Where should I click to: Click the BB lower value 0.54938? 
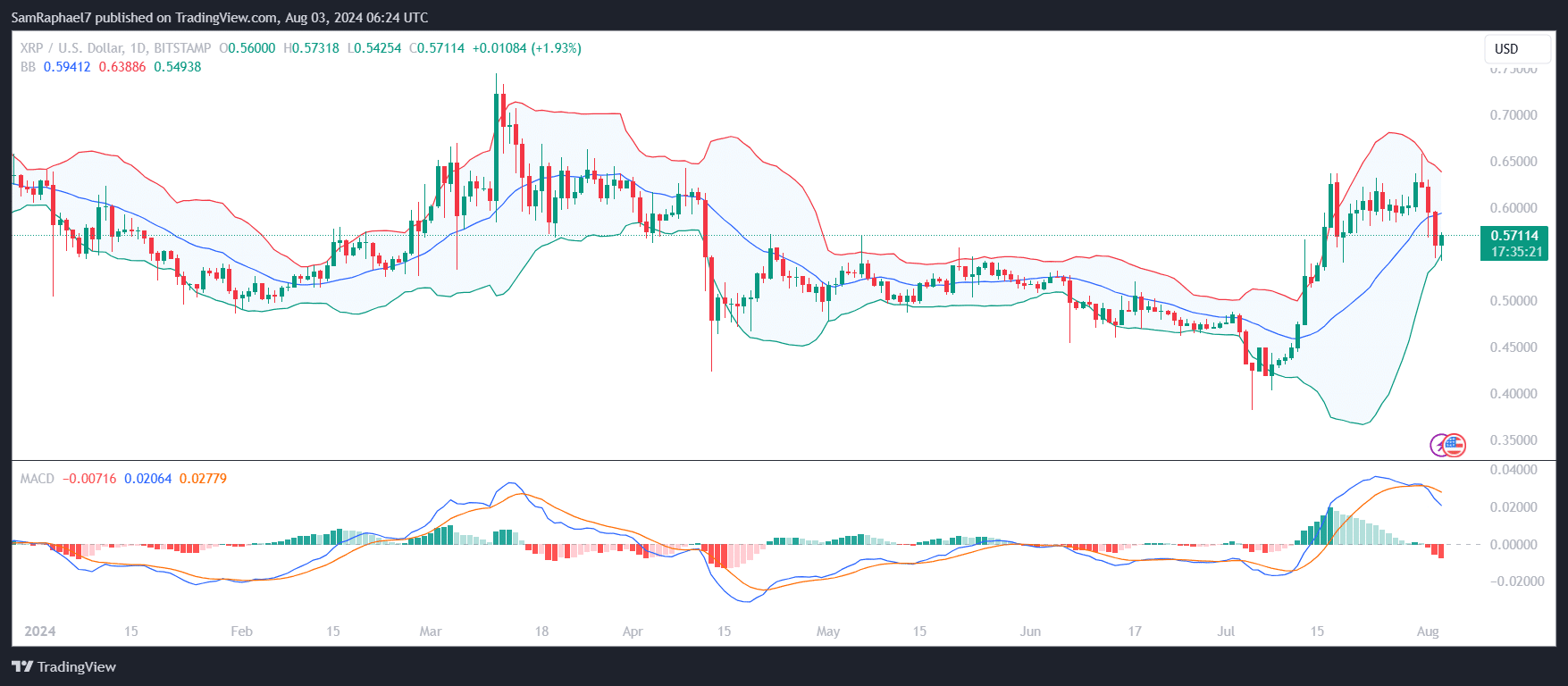tap(178, 67)
